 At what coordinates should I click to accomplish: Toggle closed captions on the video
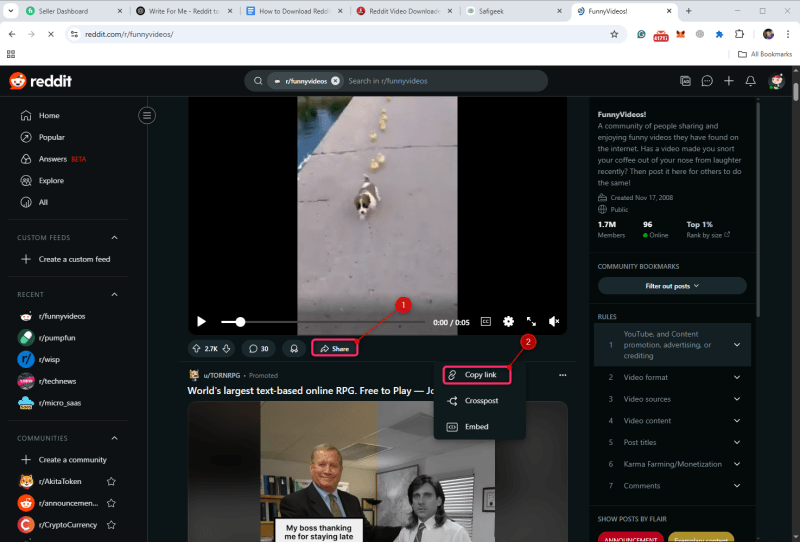coord(486,322)
